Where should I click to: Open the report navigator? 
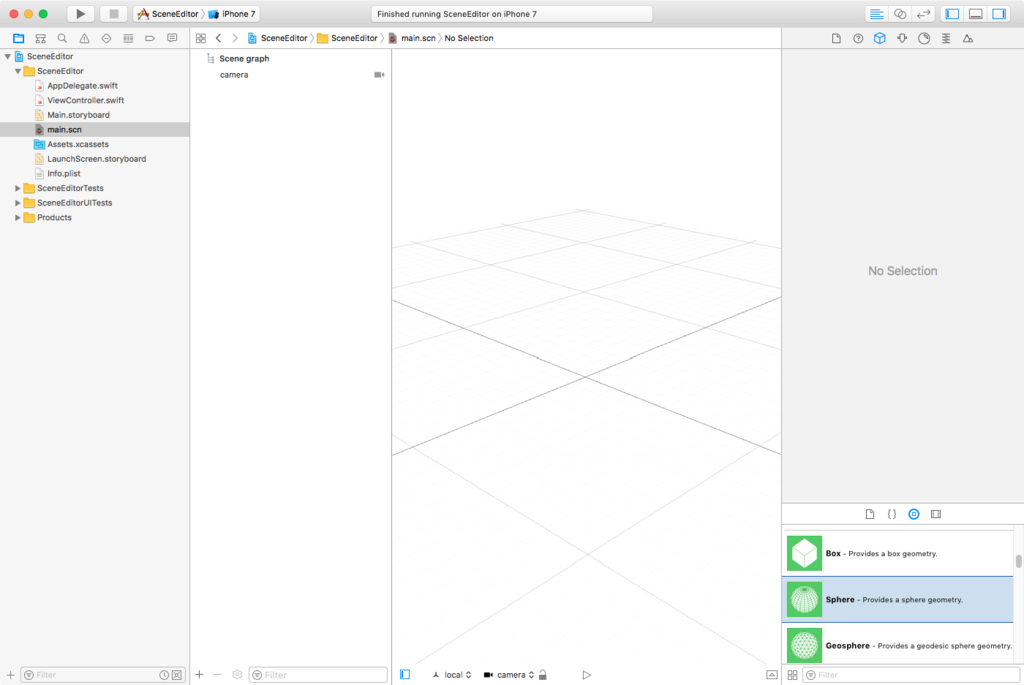[x=172, y=39]
